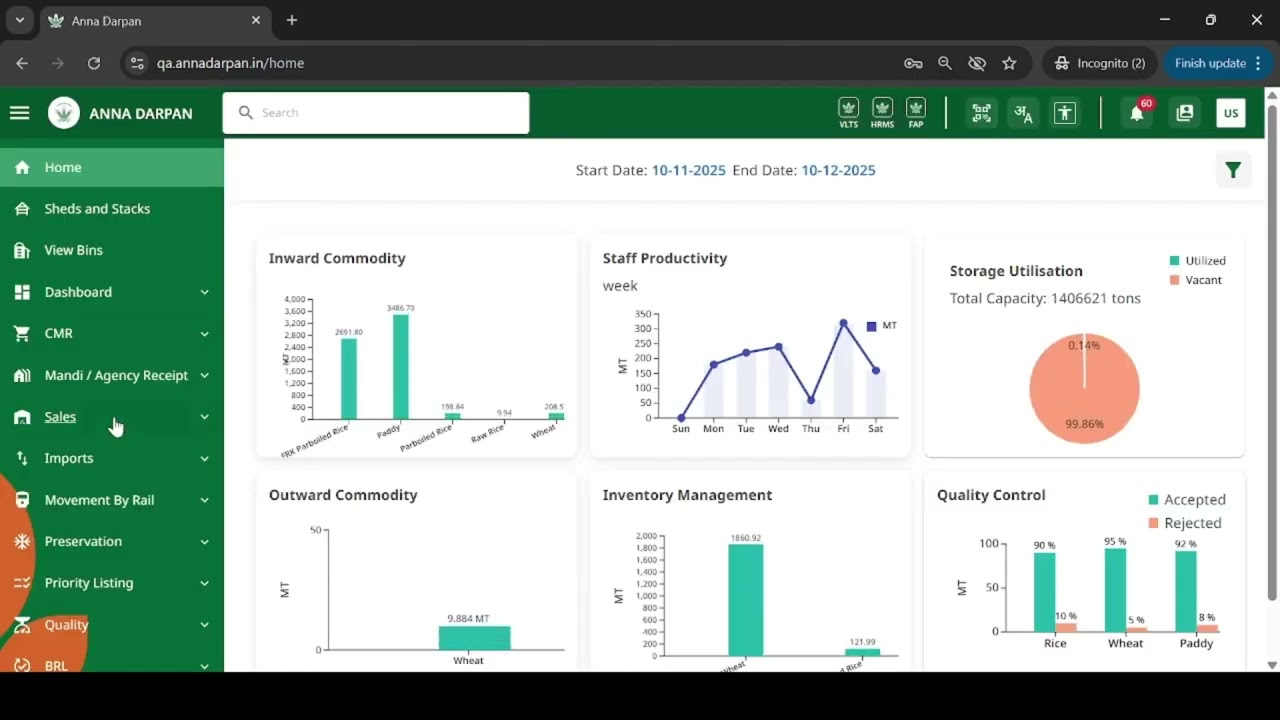Open View Bins from the sidebar
1280x720 pixels.
(x=112, y=250)
